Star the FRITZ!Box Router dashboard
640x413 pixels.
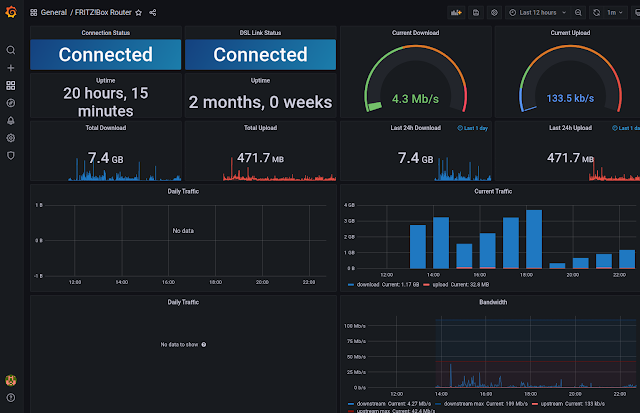click(x=139, y=13)
